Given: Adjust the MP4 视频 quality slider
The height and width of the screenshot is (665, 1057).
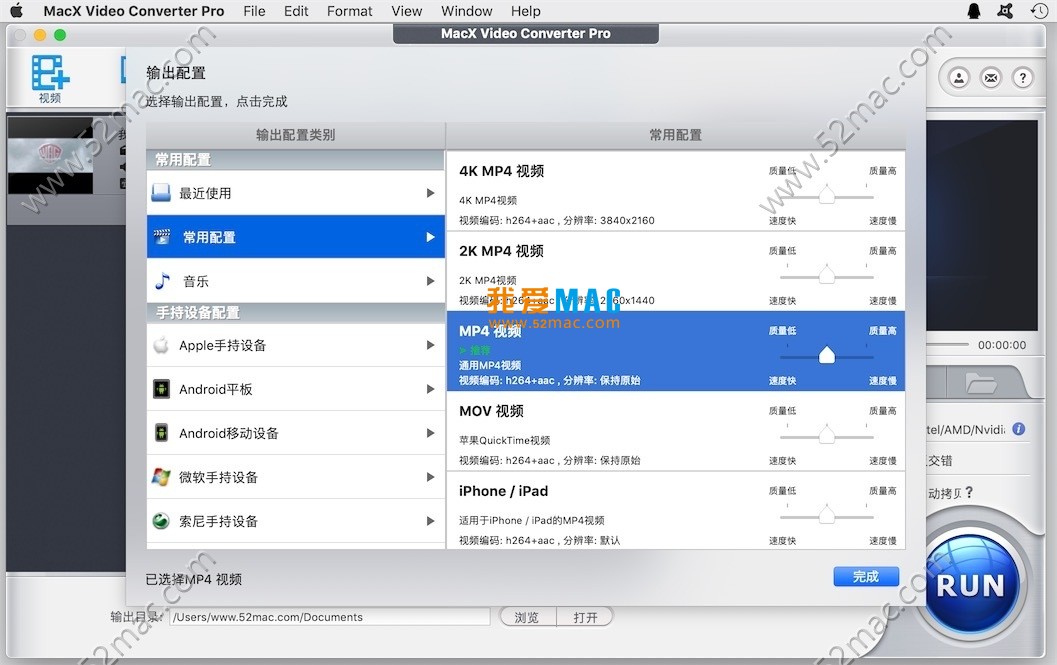Looking at the screenshot, I should point(826,355).
